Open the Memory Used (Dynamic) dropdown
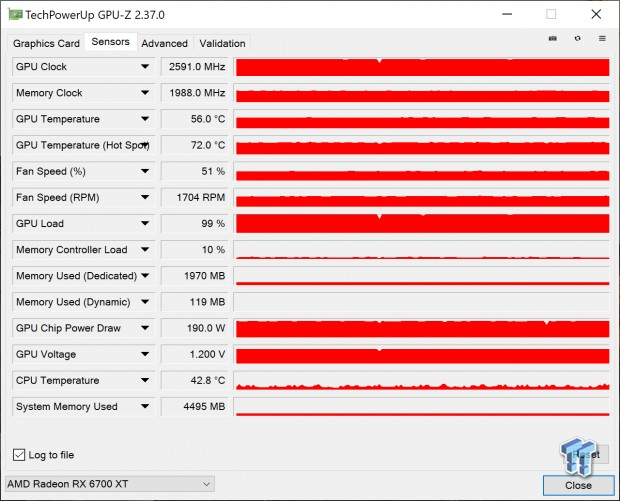 [x=145, y=302]
